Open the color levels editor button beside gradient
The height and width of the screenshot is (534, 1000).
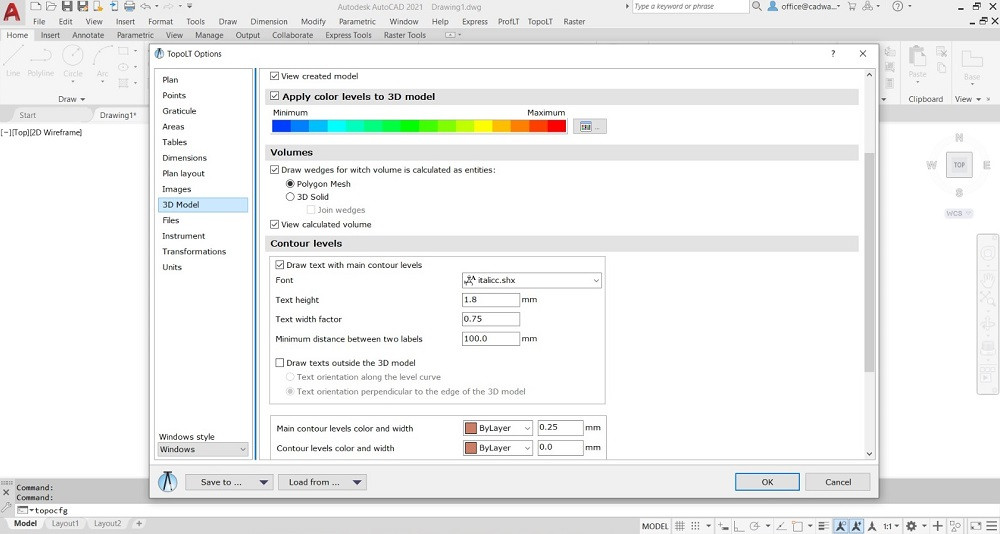pos(589,126)
